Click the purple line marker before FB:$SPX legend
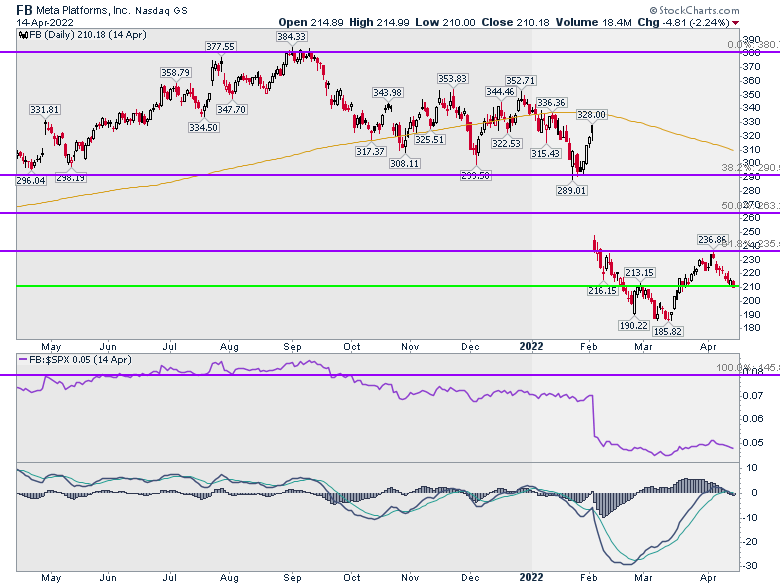 (x=23, y=359)
